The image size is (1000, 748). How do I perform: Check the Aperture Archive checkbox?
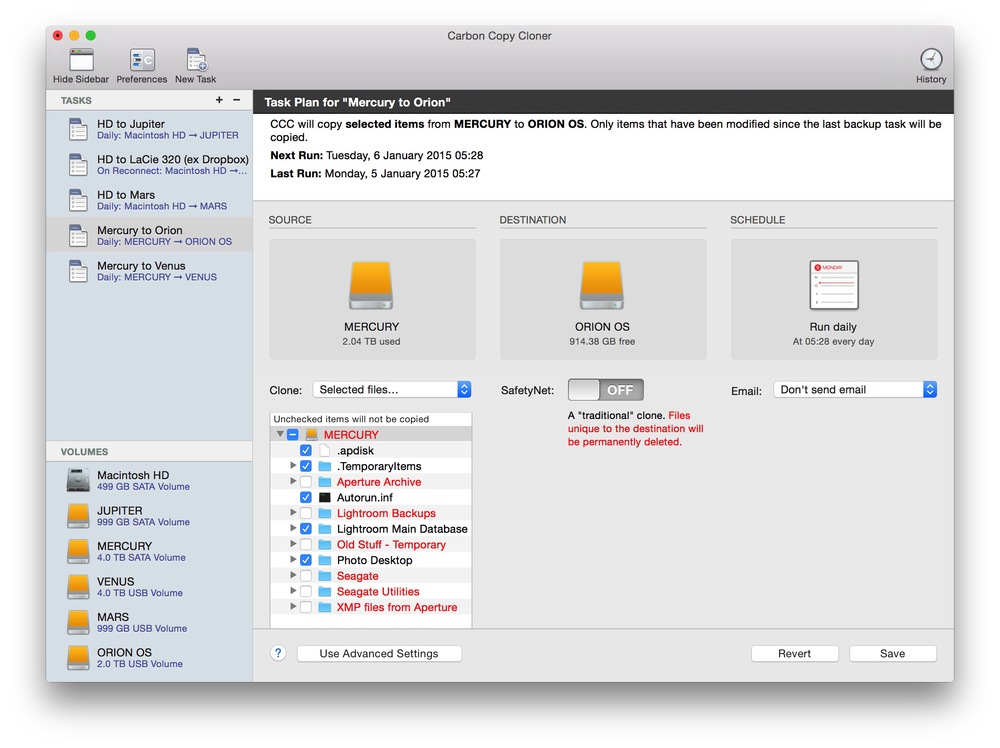coord(306,482)
